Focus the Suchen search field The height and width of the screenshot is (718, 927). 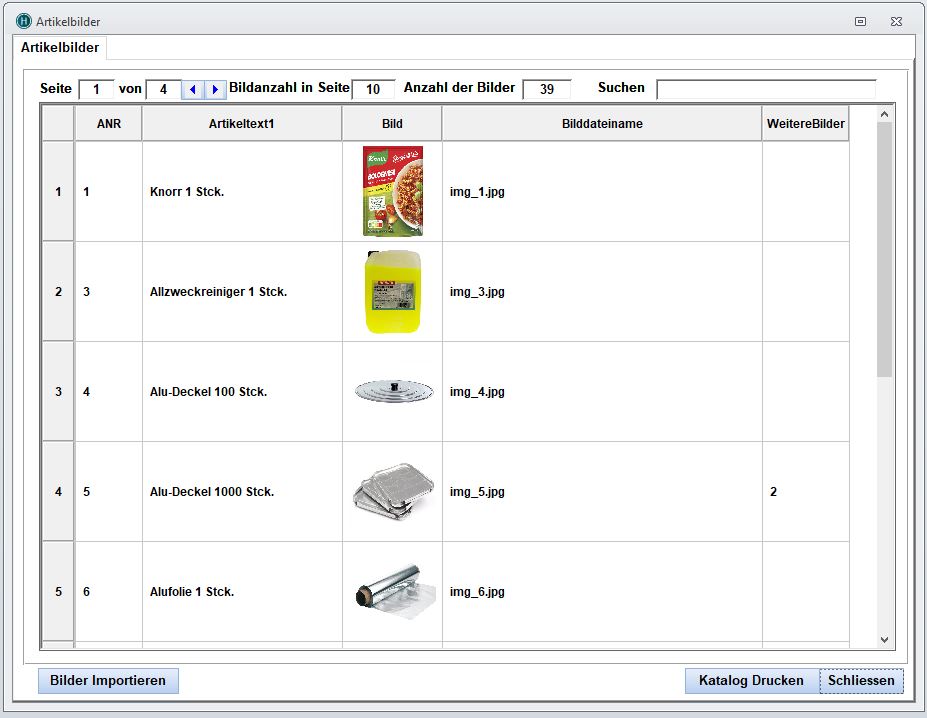click(765, 89)
